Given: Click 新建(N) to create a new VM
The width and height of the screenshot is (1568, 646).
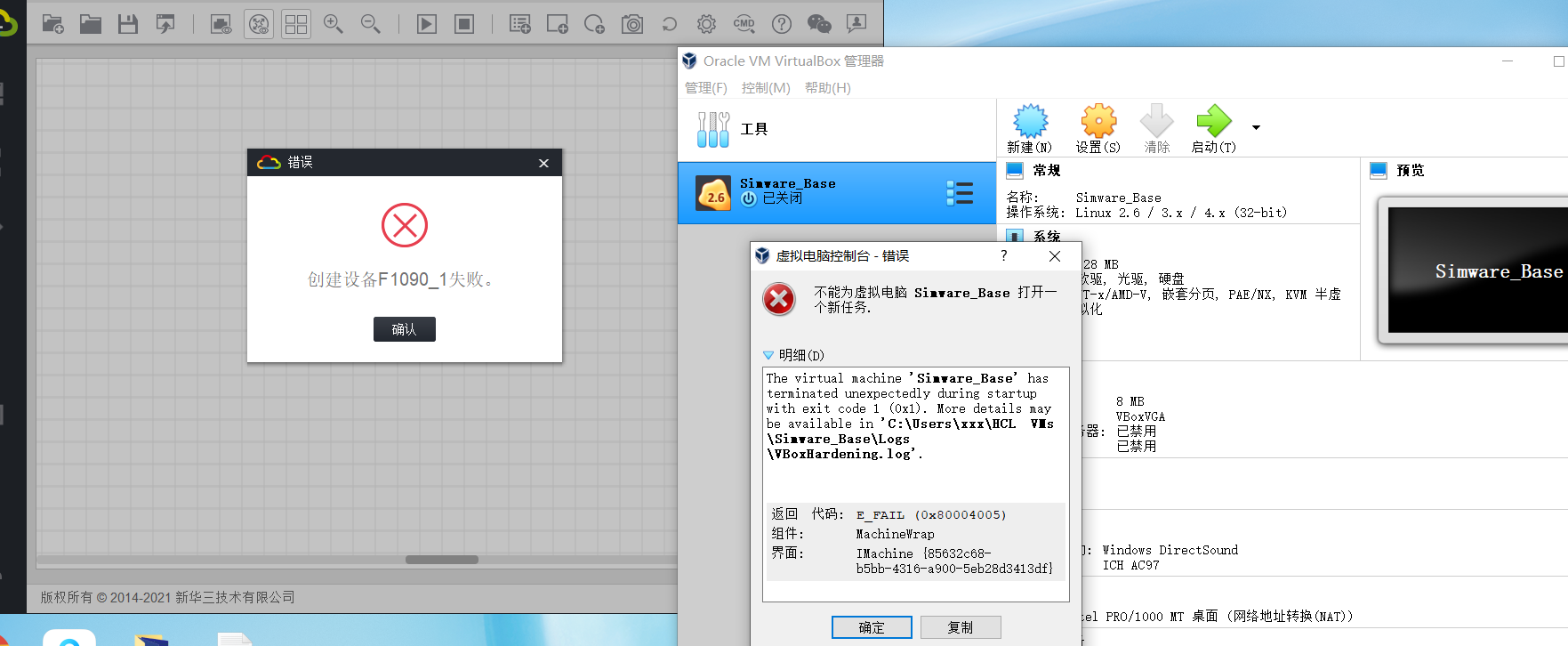Looking at the screenshot, I should tap(1030, 129).
